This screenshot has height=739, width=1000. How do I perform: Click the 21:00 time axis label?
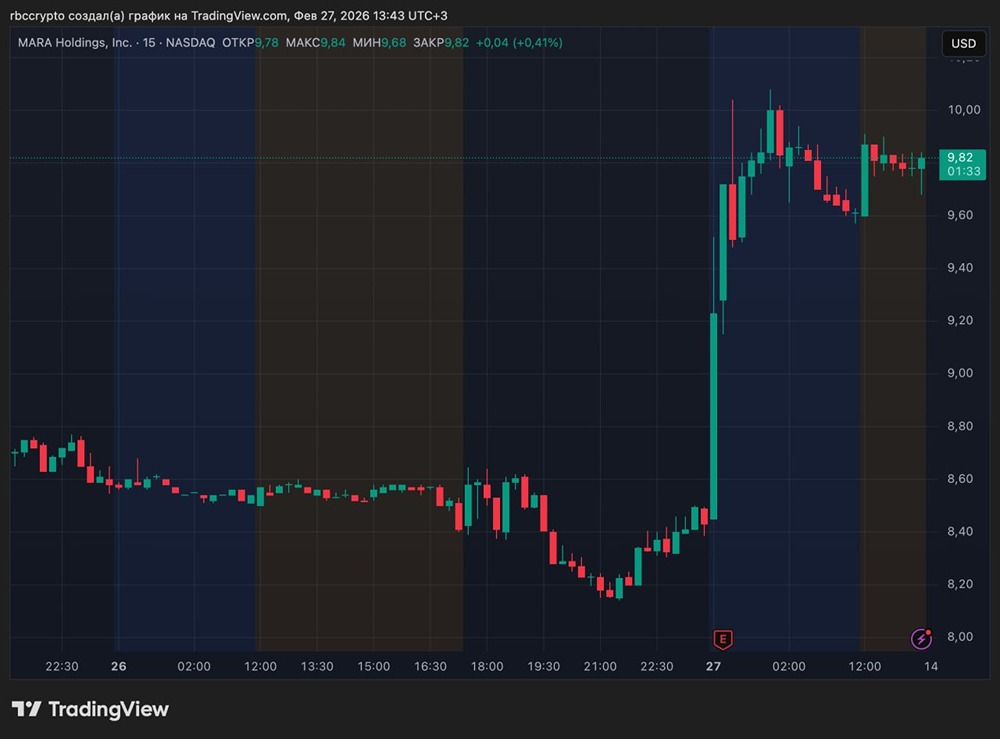click(600, 666)
